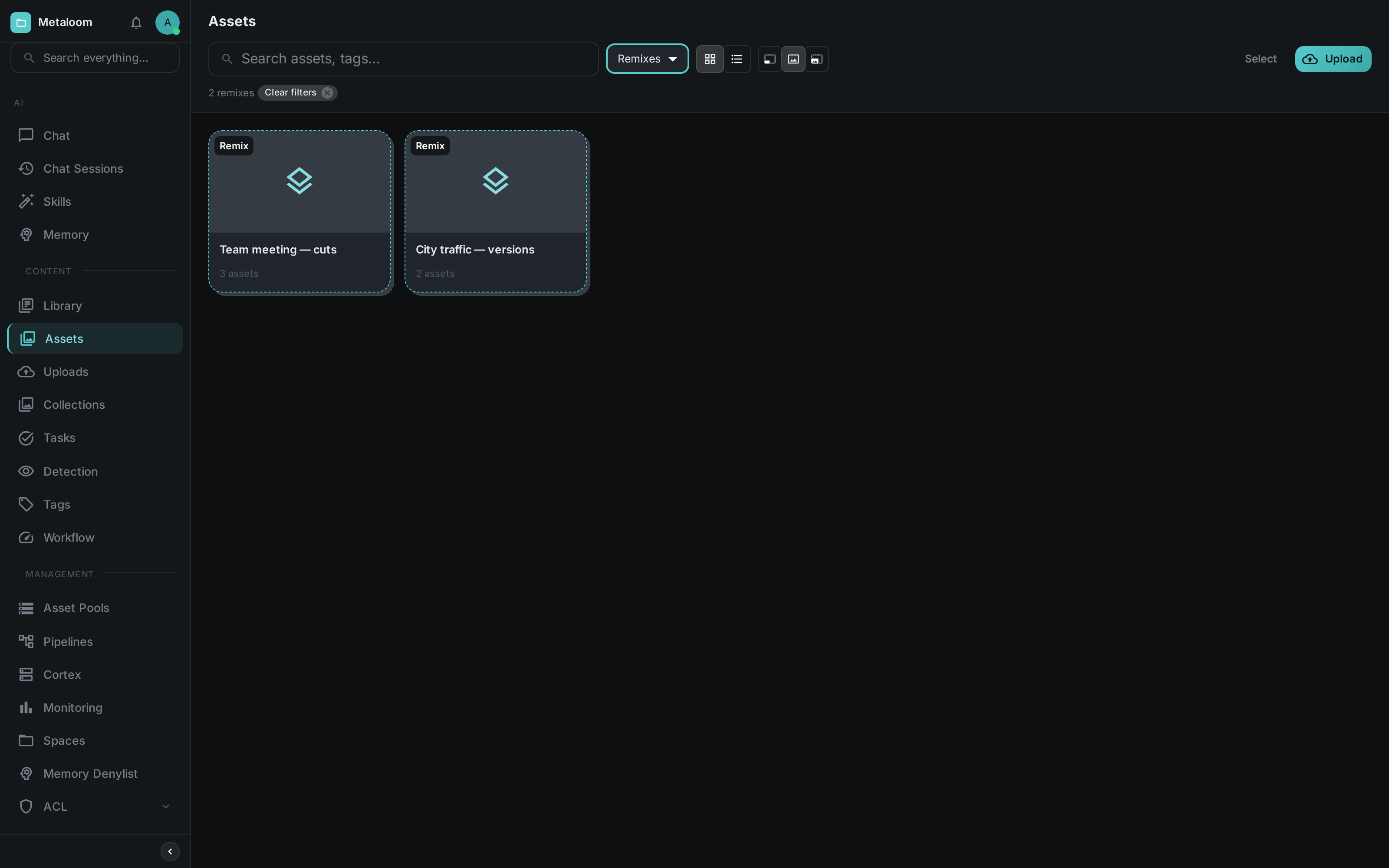Select the large thumbnail size option
This screenshot has height=868, width=1389.
pyautogui.click(x=817, y=59)
